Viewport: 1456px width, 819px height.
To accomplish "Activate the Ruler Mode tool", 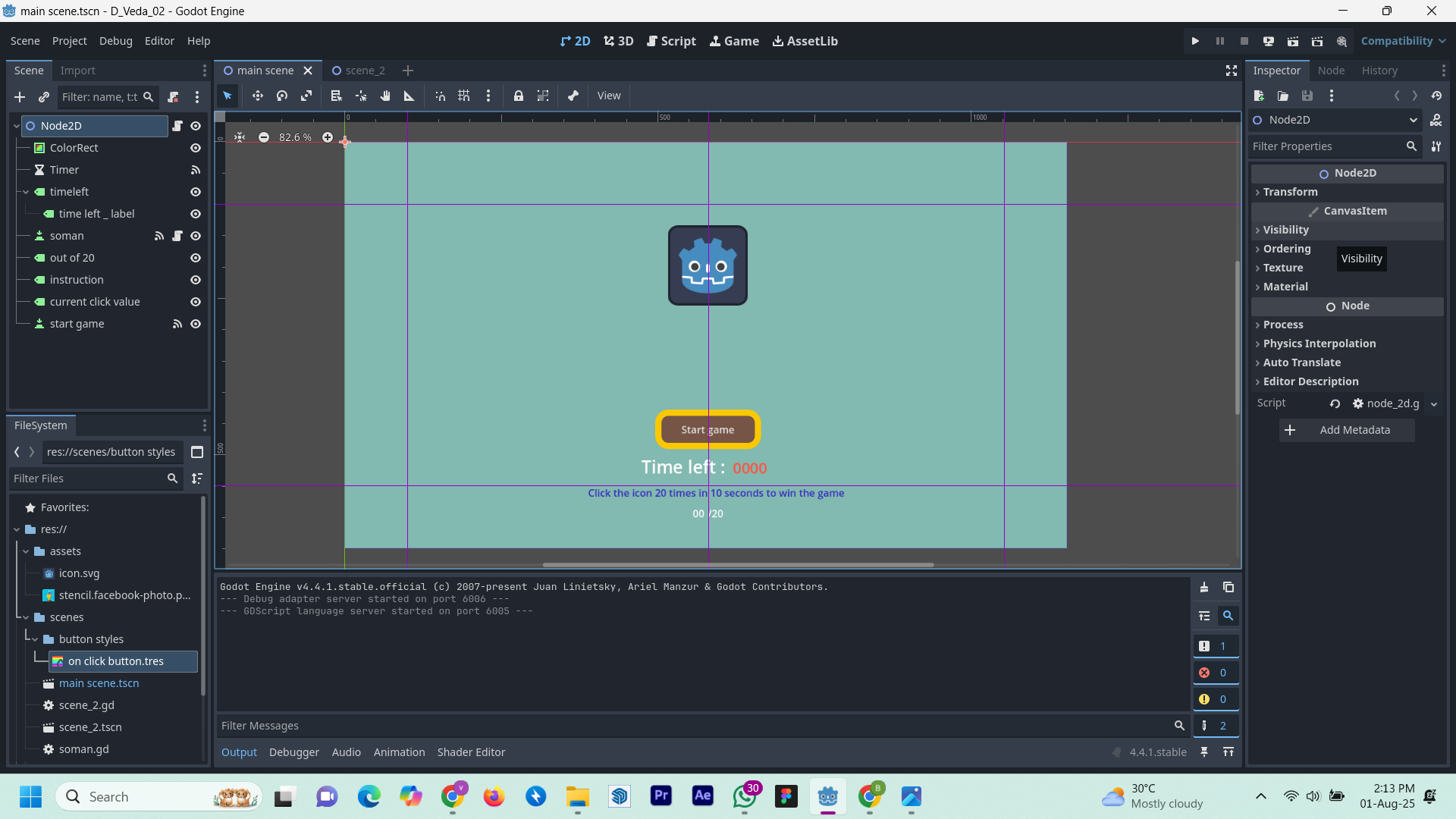I will 409,96.
